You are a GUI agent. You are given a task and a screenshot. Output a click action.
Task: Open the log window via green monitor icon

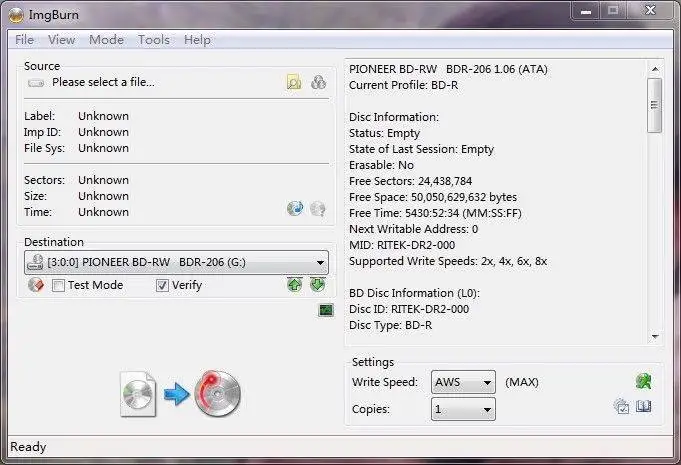pyautogui.click(x=326, y=310)
